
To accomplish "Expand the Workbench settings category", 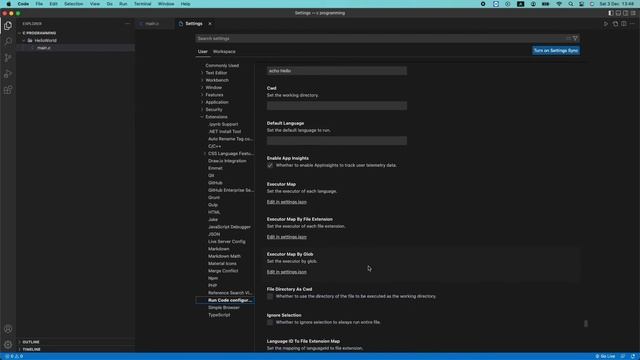I will click(202, 80).
